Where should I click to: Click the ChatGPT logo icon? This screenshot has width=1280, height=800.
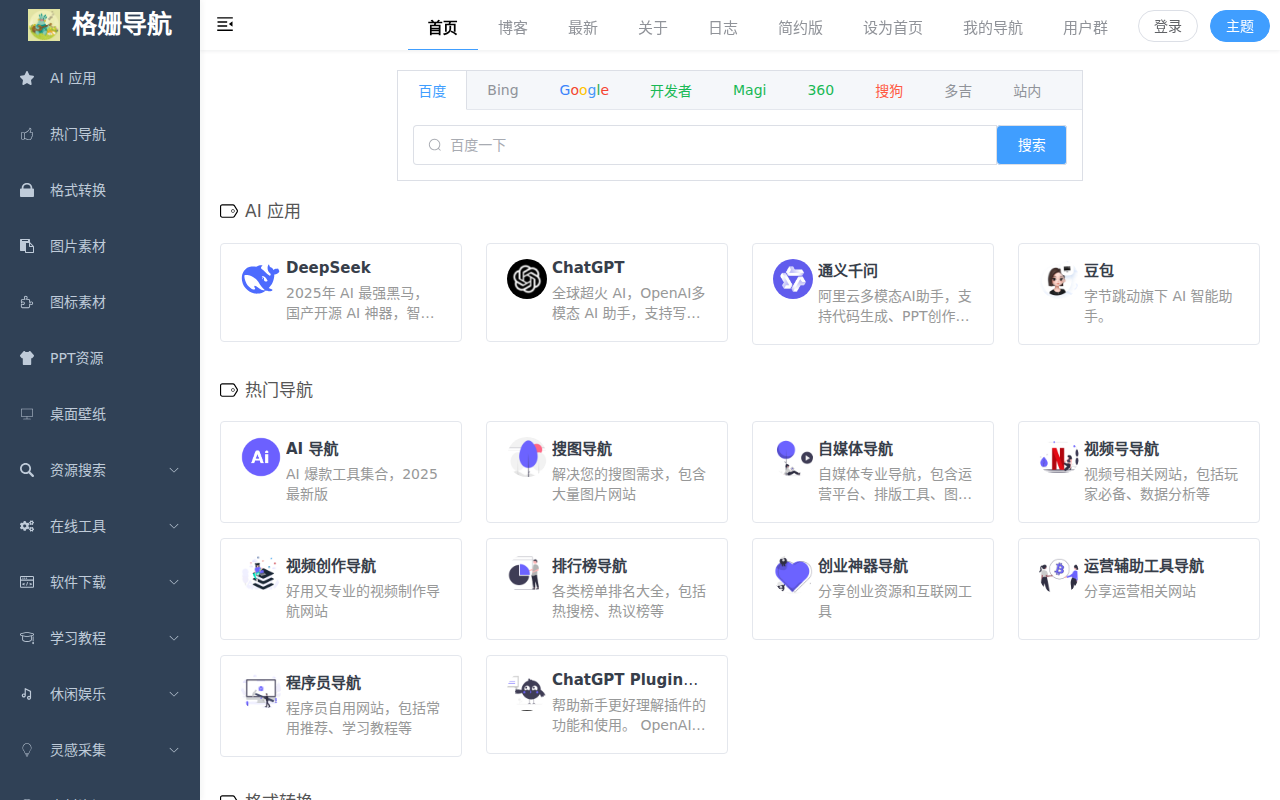pos(527,279)
